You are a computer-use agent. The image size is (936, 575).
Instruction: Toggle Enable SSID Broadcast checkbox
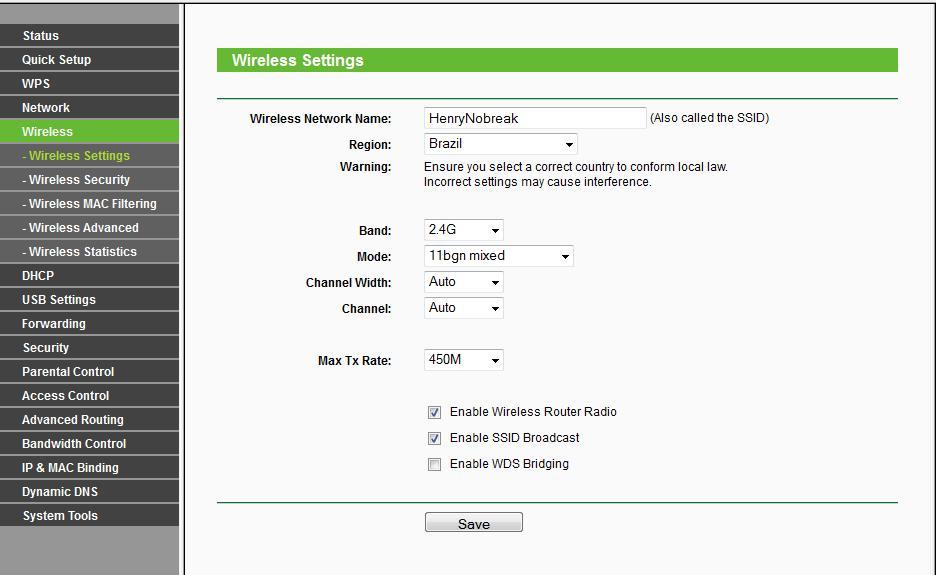(x=435, y=438)
